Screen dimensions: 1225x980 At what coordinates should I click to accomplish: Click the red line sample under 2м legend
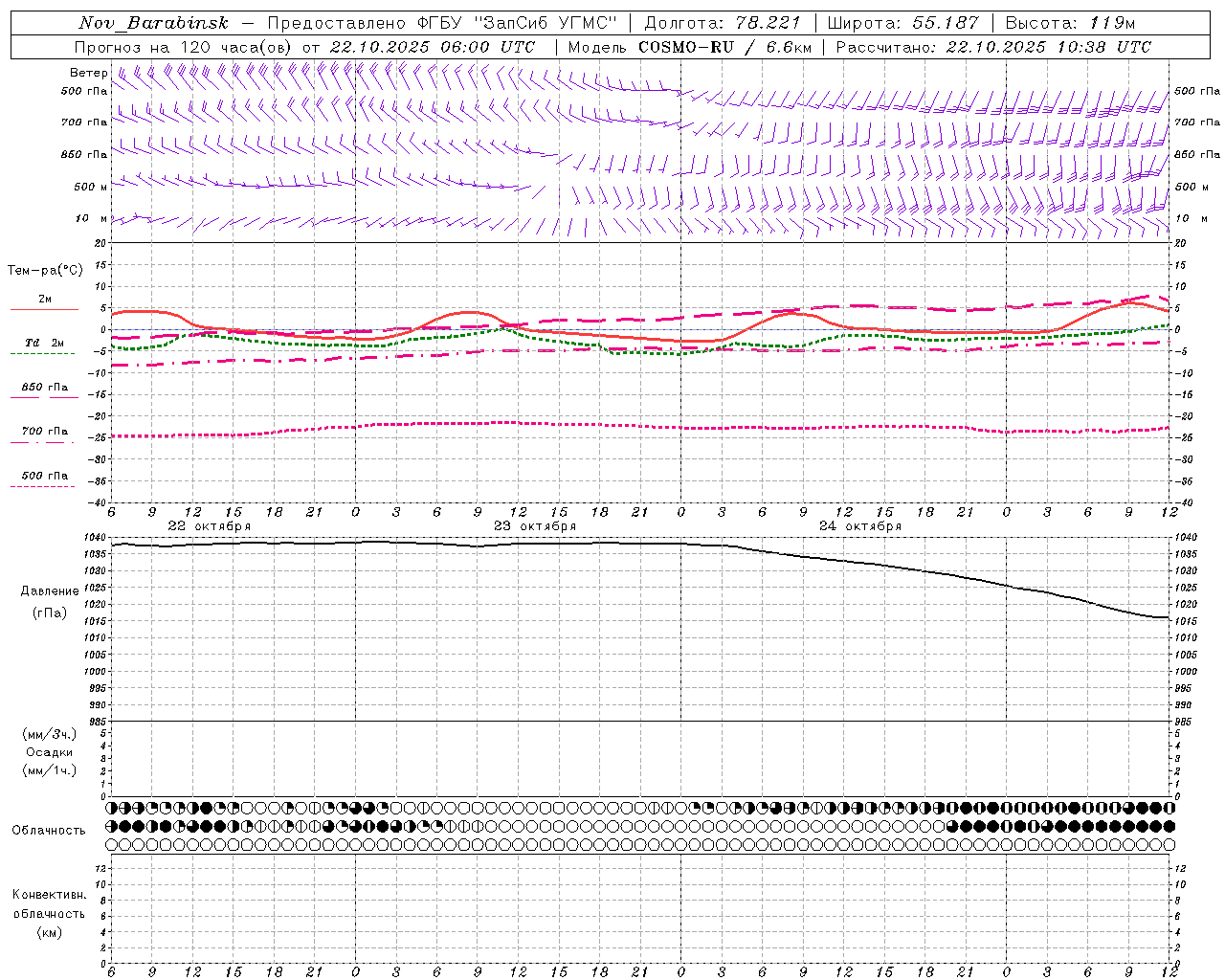pyautogui.click(x=44, y=309)
